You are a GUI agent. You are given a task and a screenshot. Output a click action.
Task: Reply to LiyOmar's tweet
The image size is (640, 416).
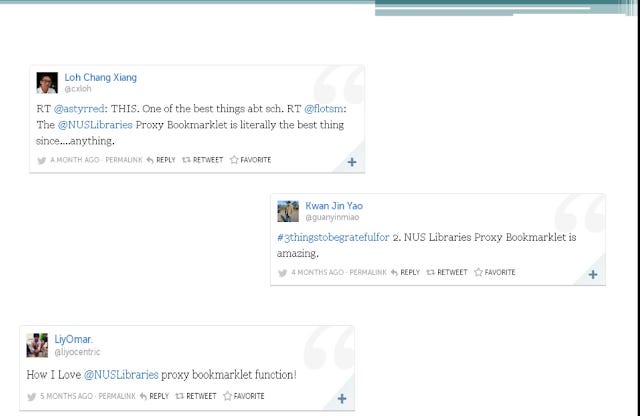(154, 396)
